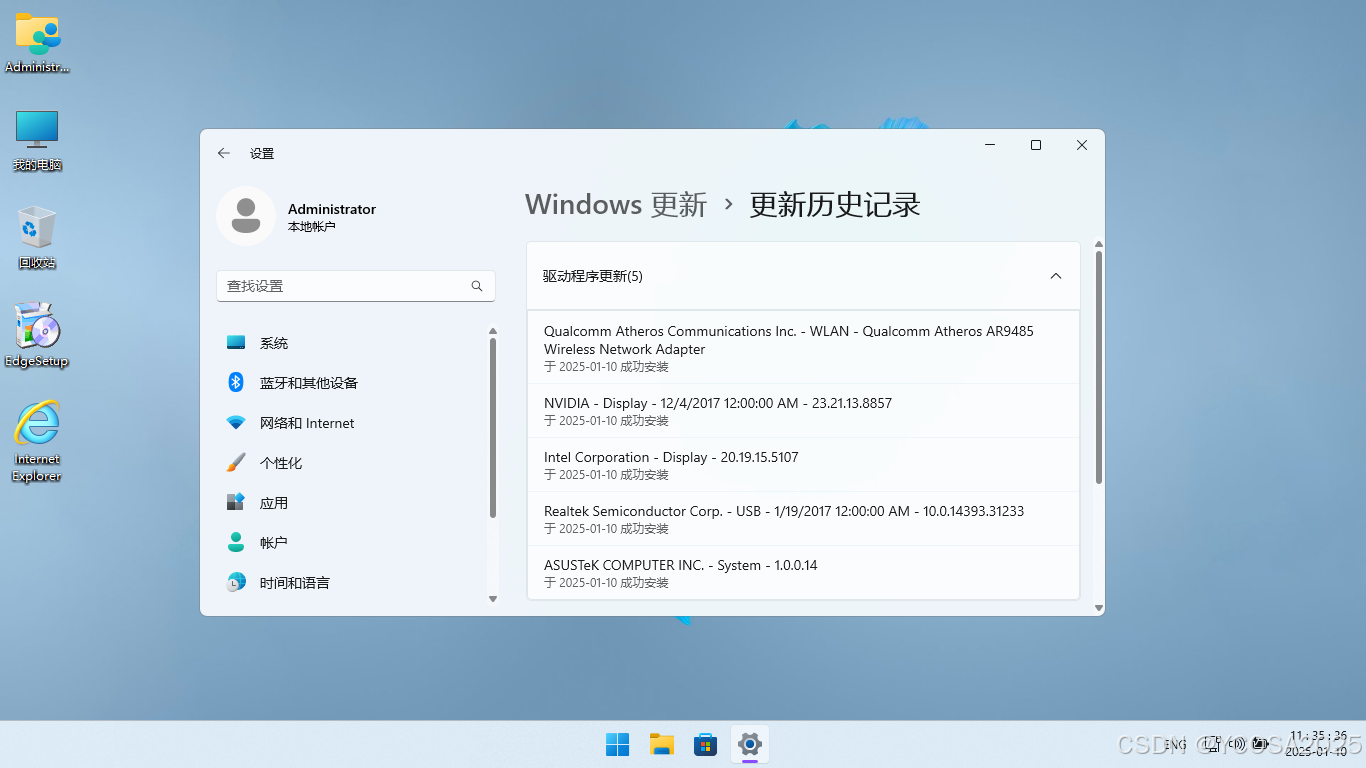Viewport: 1366px width, 768px height.
Task: Open 个性化 settings
Action: tap(351, 463)
